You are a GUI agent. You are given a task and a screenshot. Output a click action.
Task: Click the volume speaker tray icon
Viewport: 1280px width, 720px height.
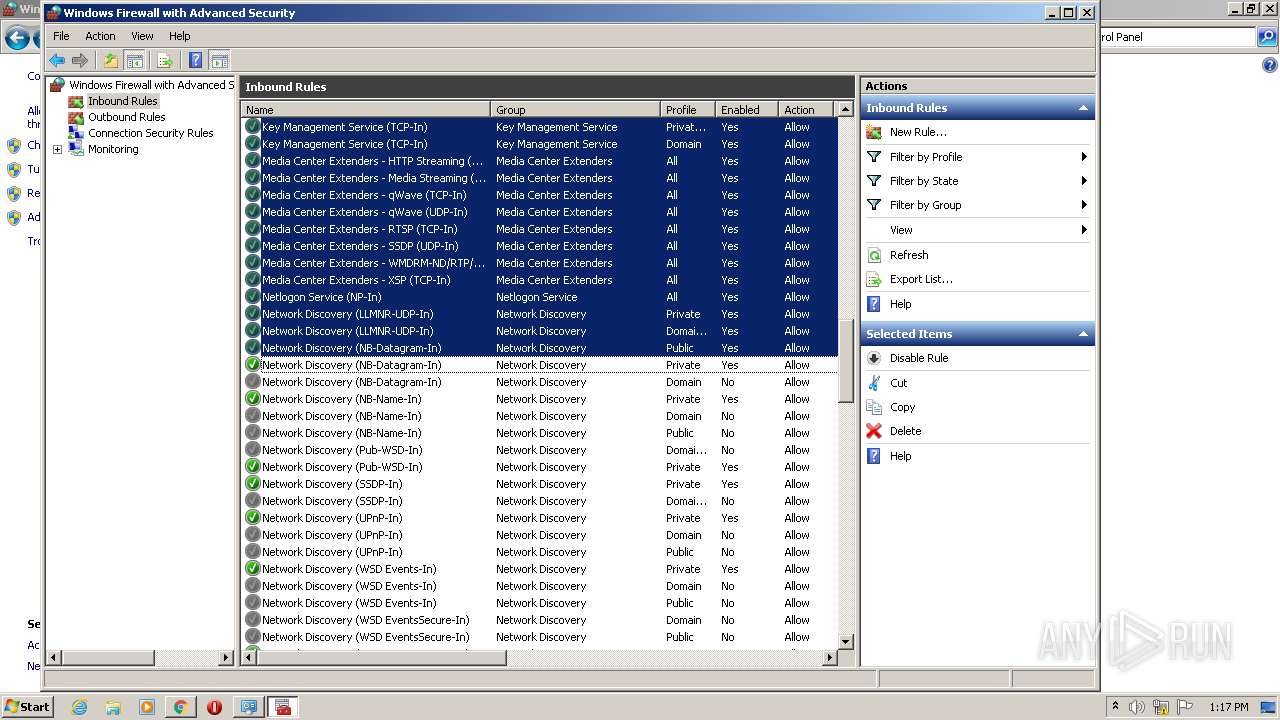click(x=1136, y=707)
